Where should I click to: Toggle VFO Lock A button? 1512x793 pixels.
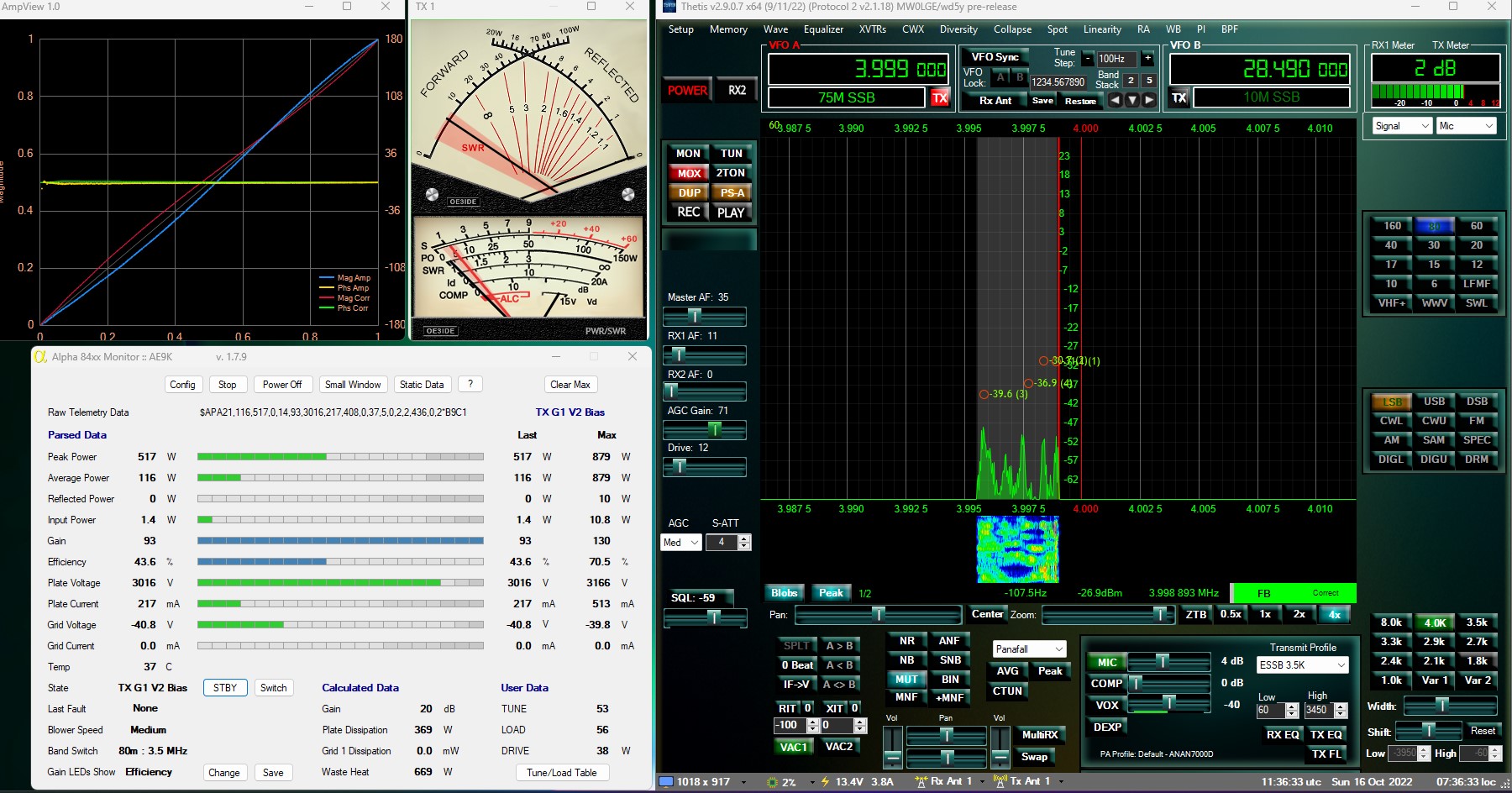click(1000, 77)
